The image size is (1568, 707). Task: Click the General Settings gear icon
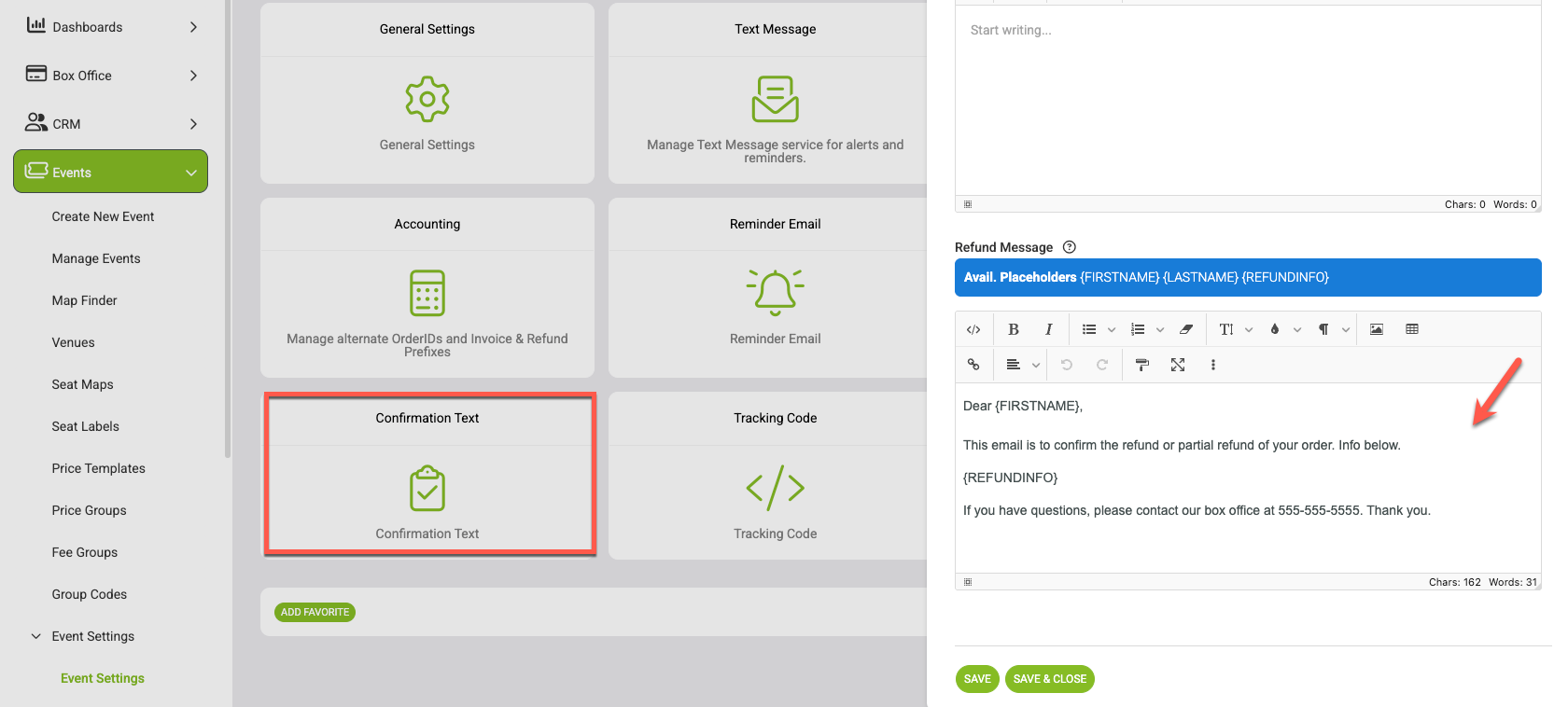(427, 99)
